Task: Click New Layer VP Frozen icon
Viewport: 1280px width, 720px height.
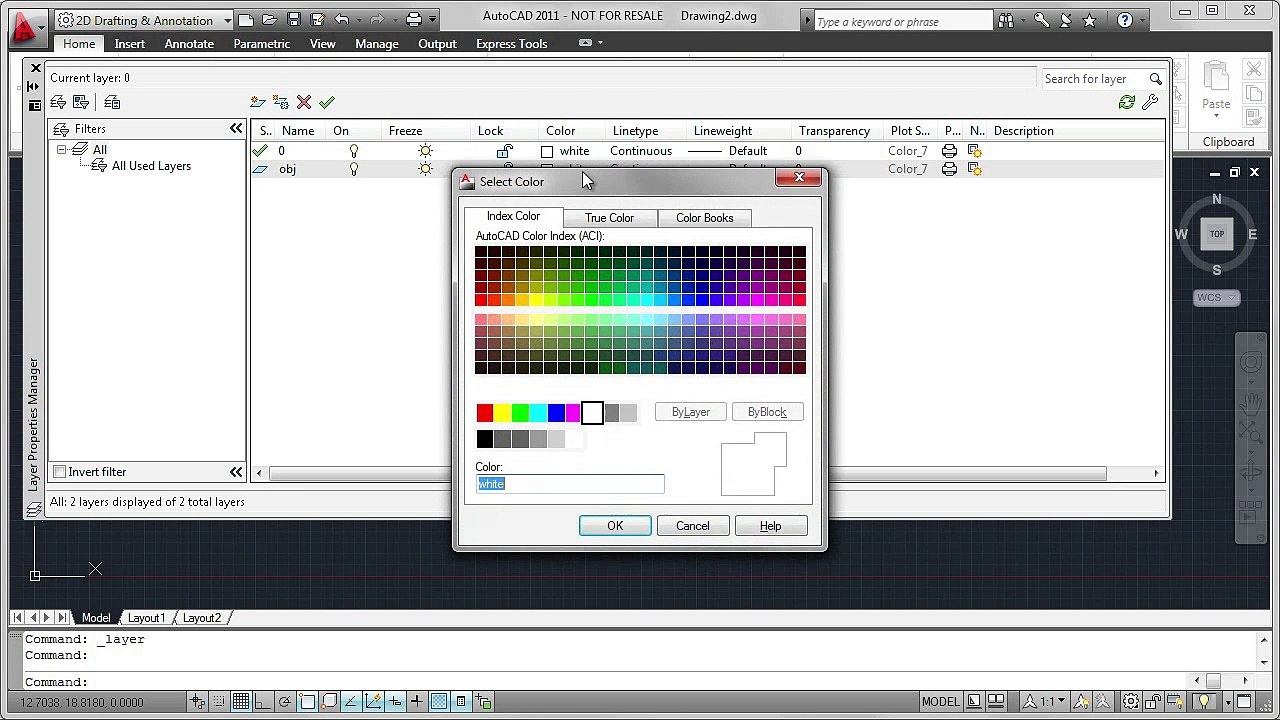Action: 281,102
